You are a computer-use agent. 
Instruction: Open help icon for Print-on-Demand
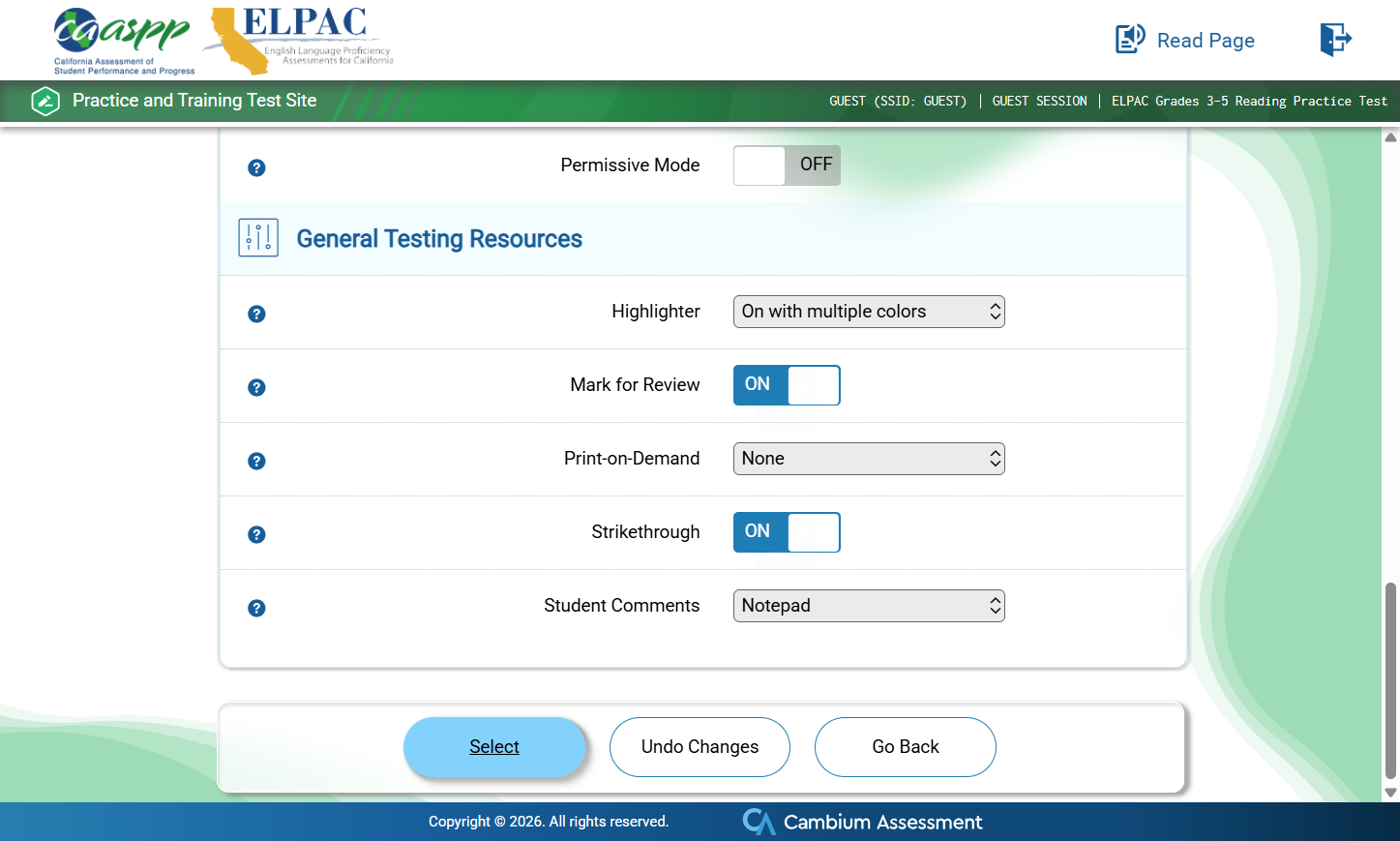(x=256, y=461)
